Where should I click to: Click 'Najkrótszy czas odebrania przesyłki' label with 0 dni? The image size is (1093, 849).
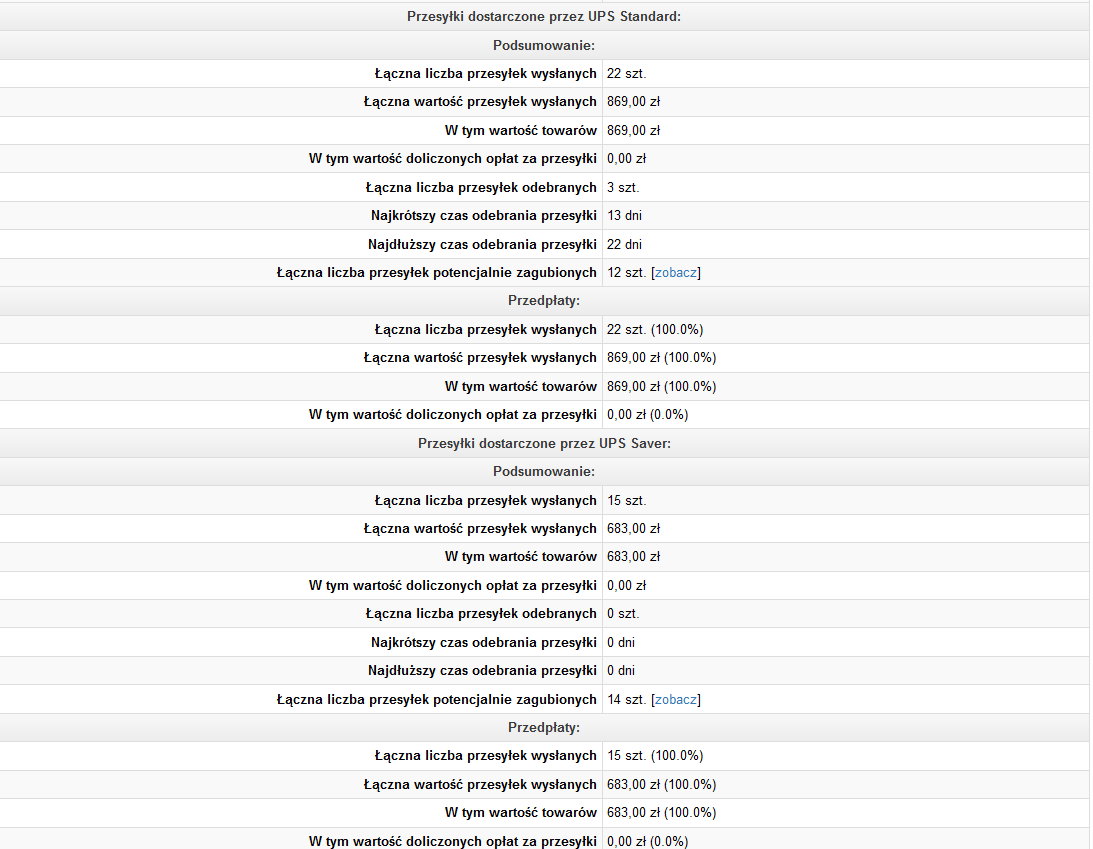(x=483, y=642)
